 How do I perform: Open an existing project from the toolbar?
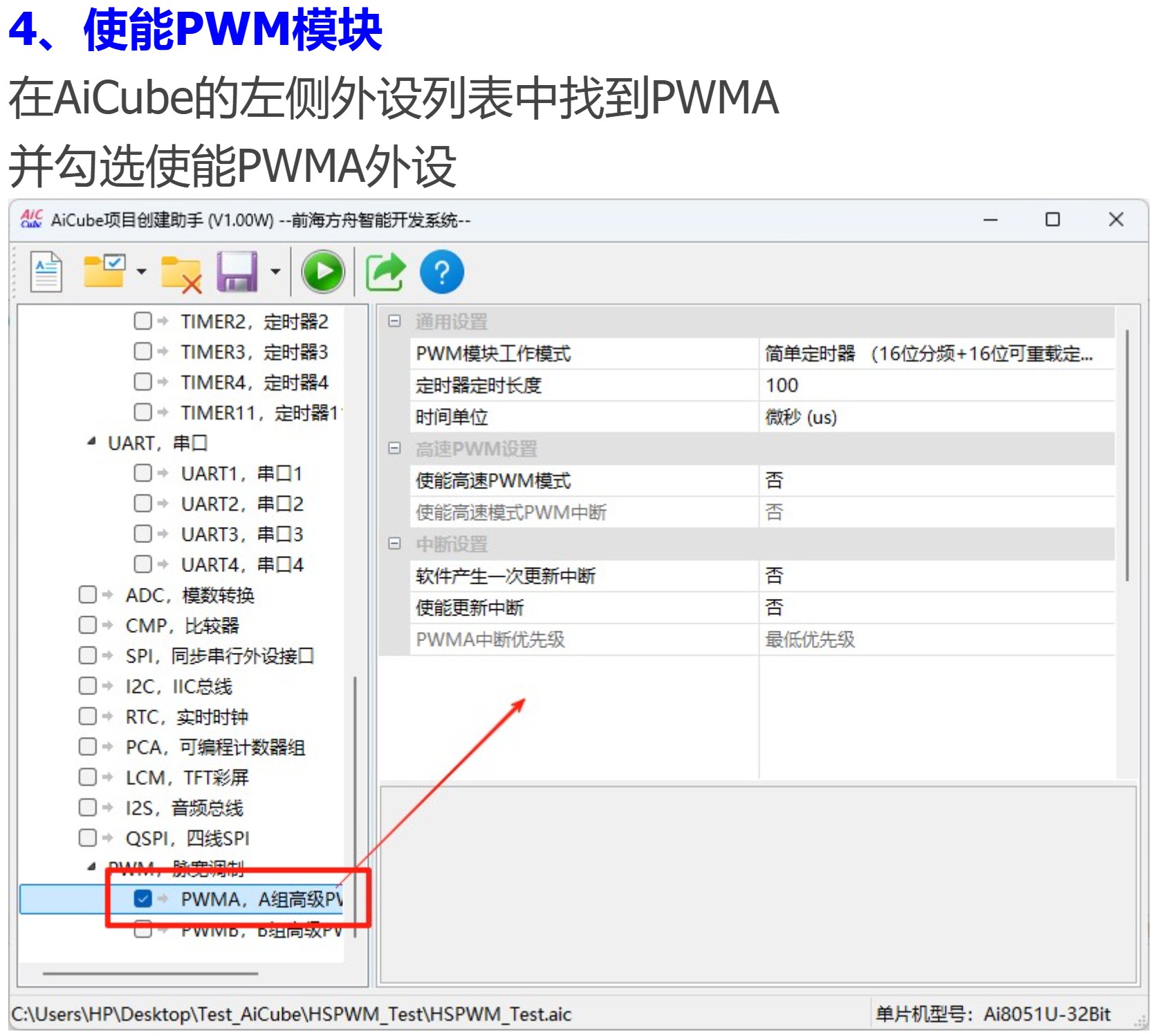coord(102,271)
